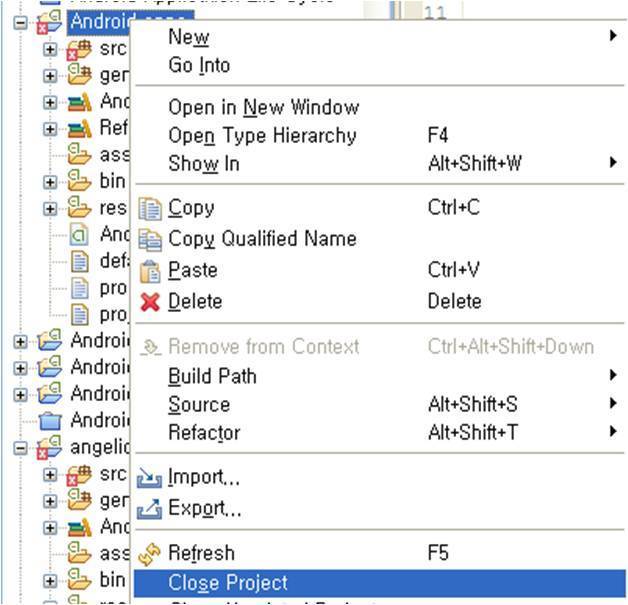628x605 pixels.
Task: Expand bin folder in highlighted Android project
Action: (x=50, y=182)
